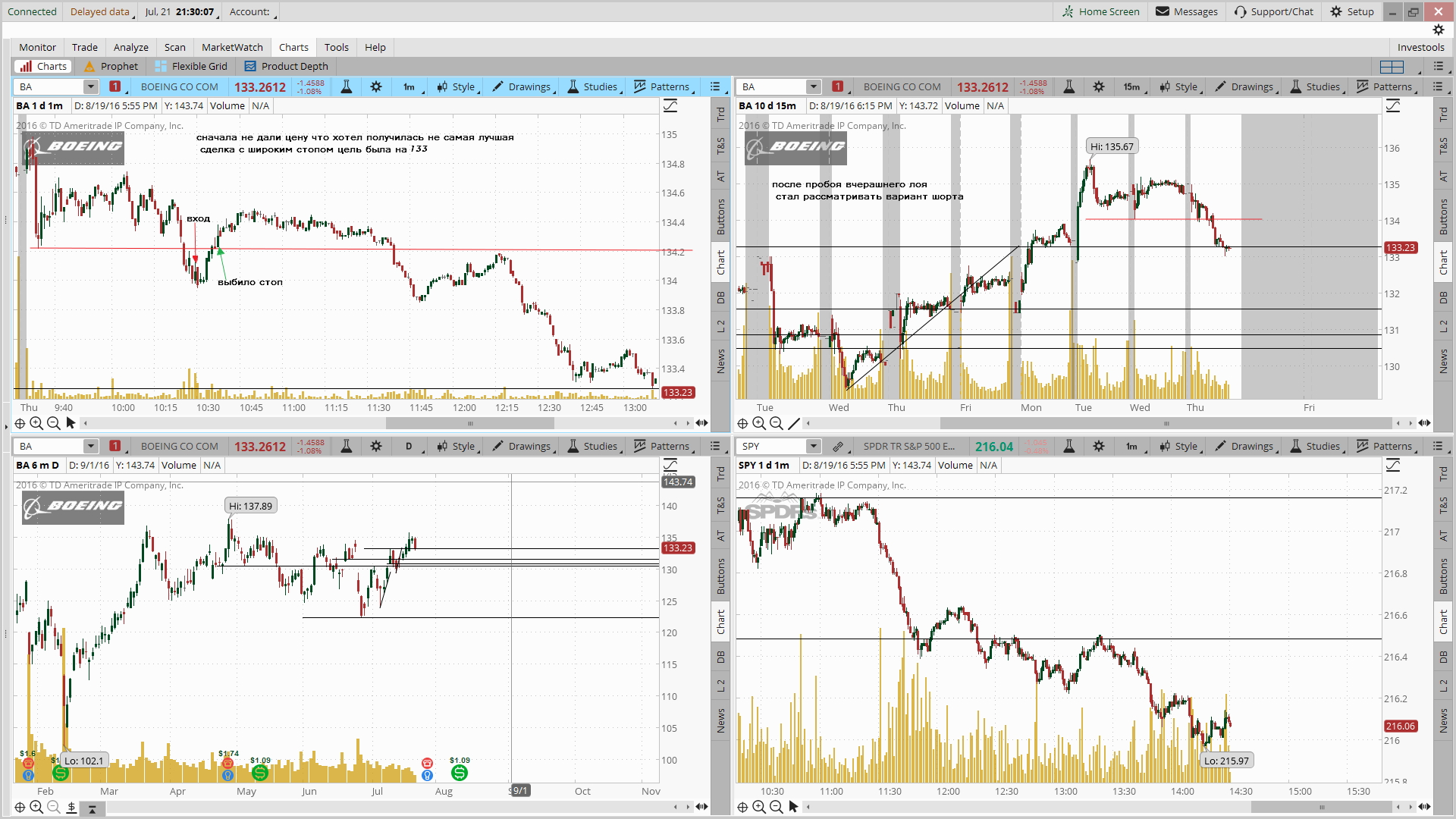
Task: Open the chart grid layout selector
Action: (1392, 66)
